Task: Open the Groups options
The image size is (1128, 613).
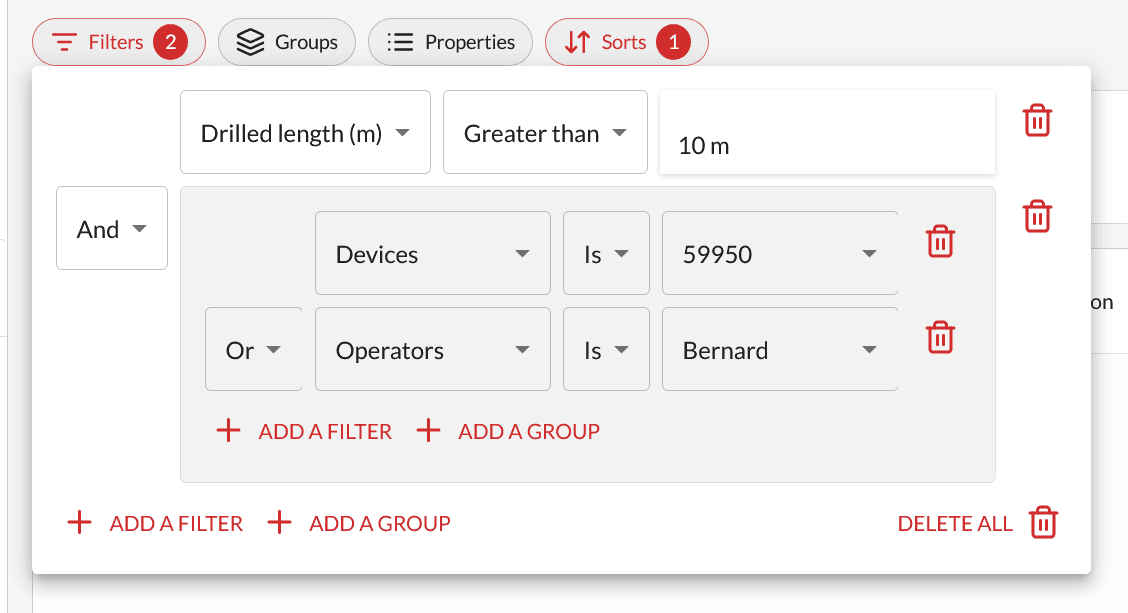Action: 286,43
